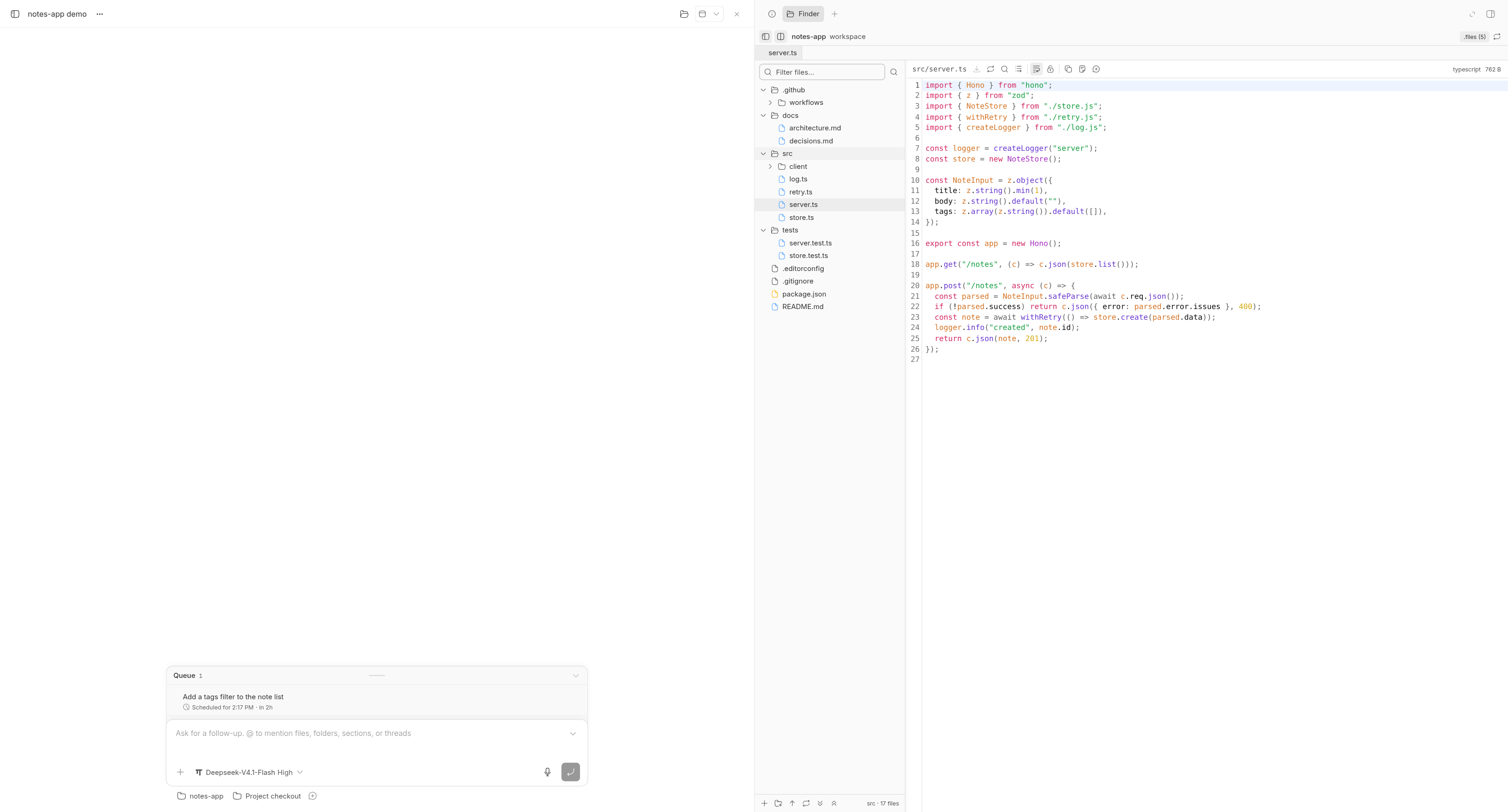Click the microphone icon in the chat composer
The image size is (1508, 812).
548,772
